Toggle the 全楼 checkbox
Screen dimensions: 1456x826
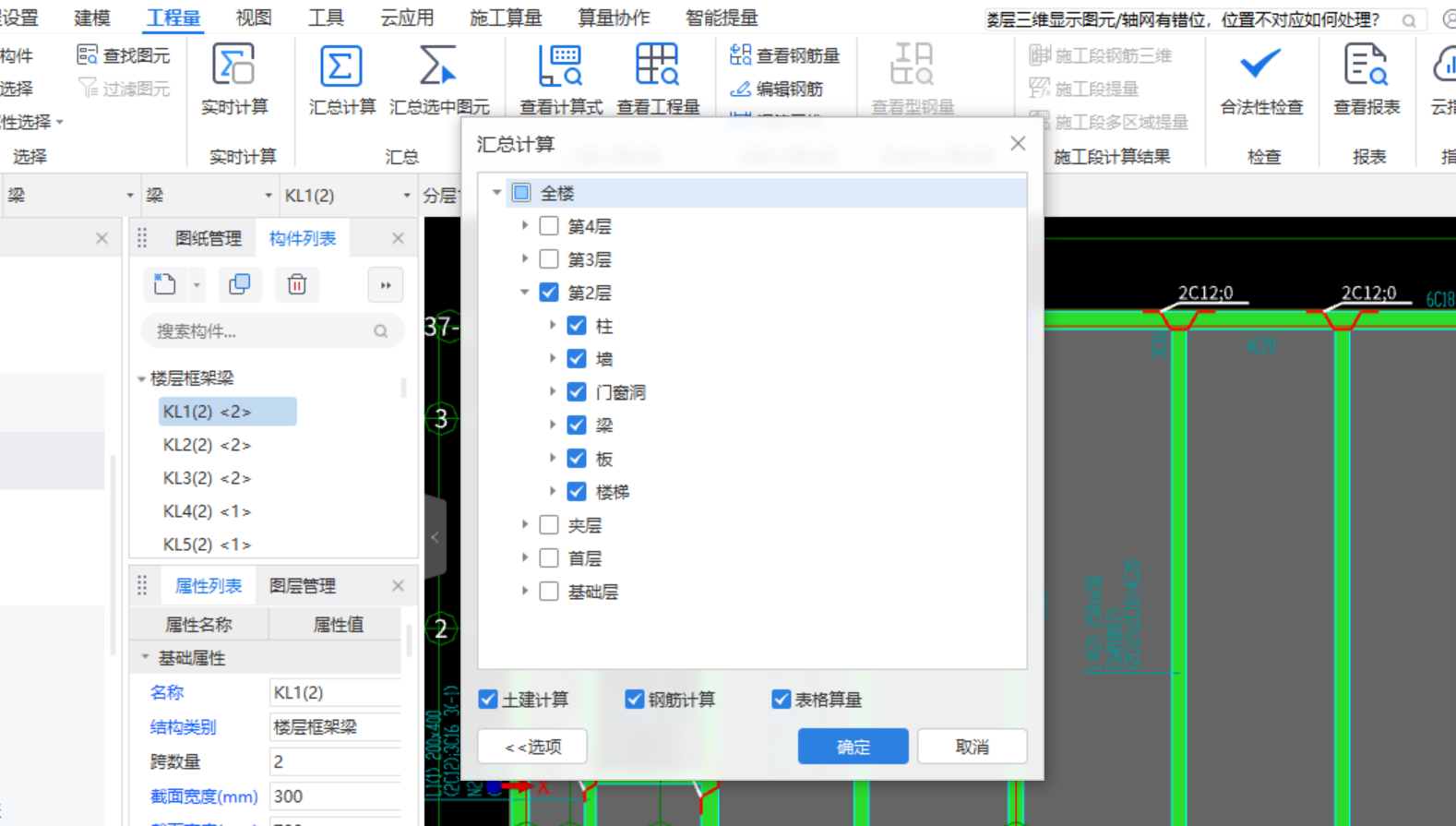coord(521,193)
